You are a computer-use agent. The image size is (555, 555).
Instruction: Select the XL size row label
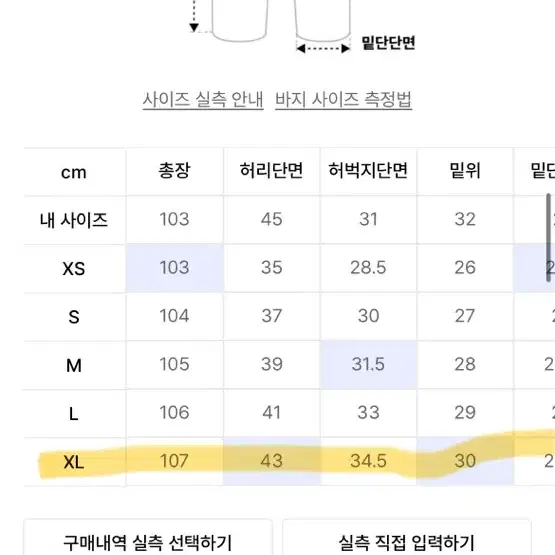pyautogui.click(x=74, y=462)
